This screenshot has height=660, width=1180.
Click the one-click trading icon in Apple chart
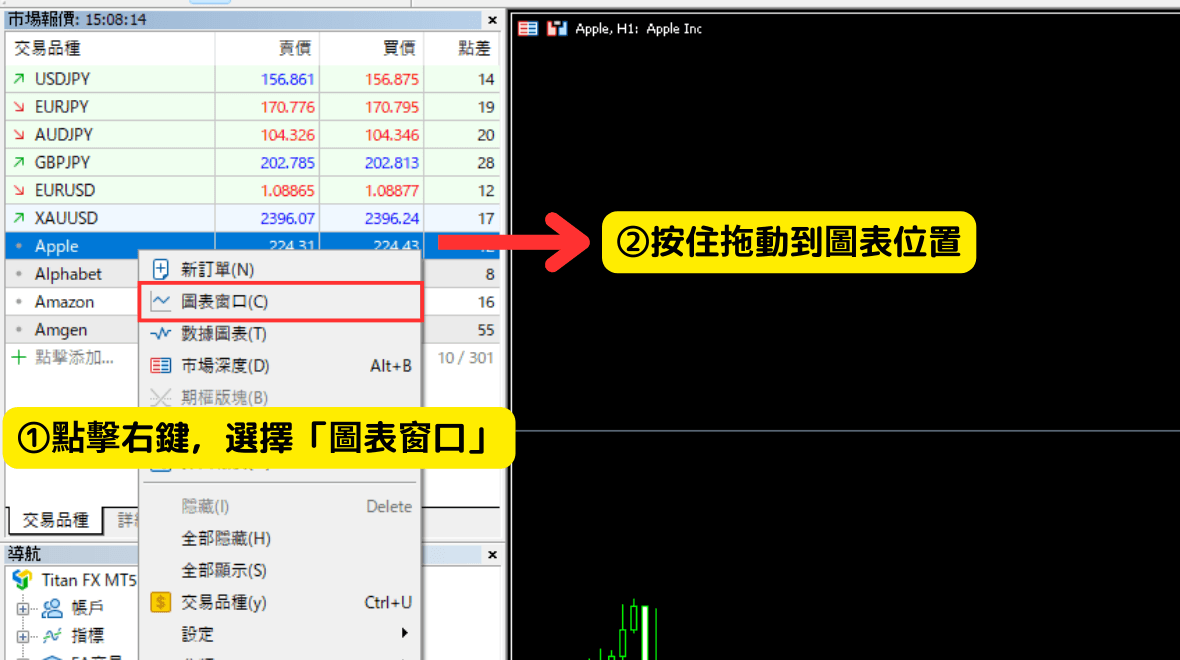point(557,29)
